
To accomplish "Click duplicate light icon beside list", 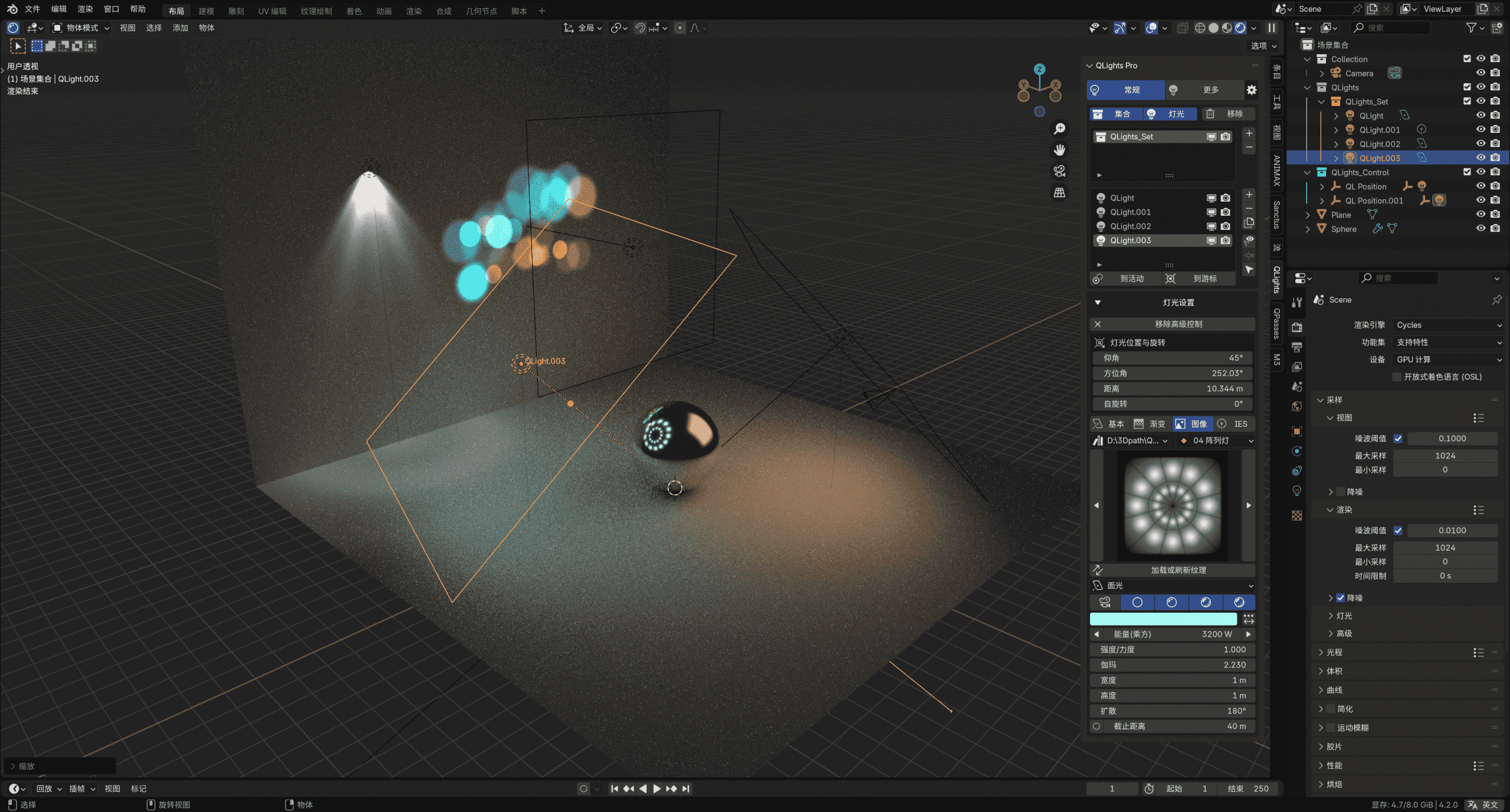I will point(1249,223).
